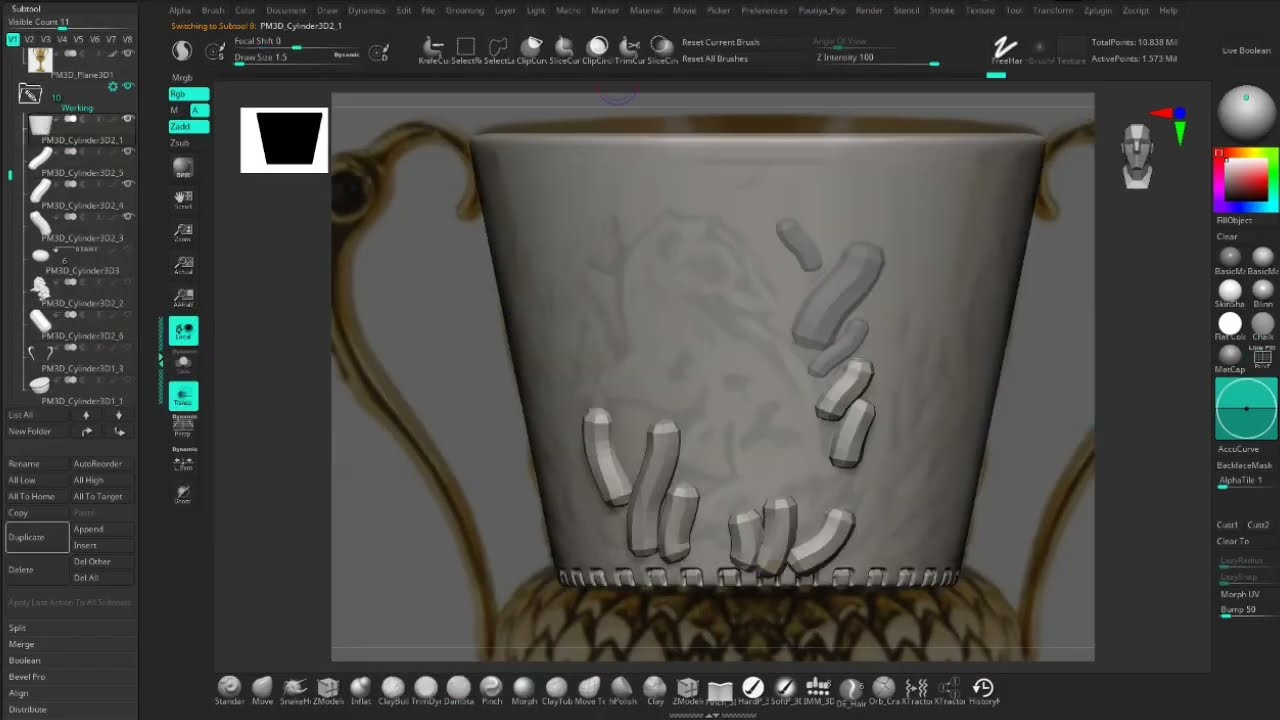Choose the TrimDynamic brush
Viewport: 1280px width, 720px height.
pos(426,690)
